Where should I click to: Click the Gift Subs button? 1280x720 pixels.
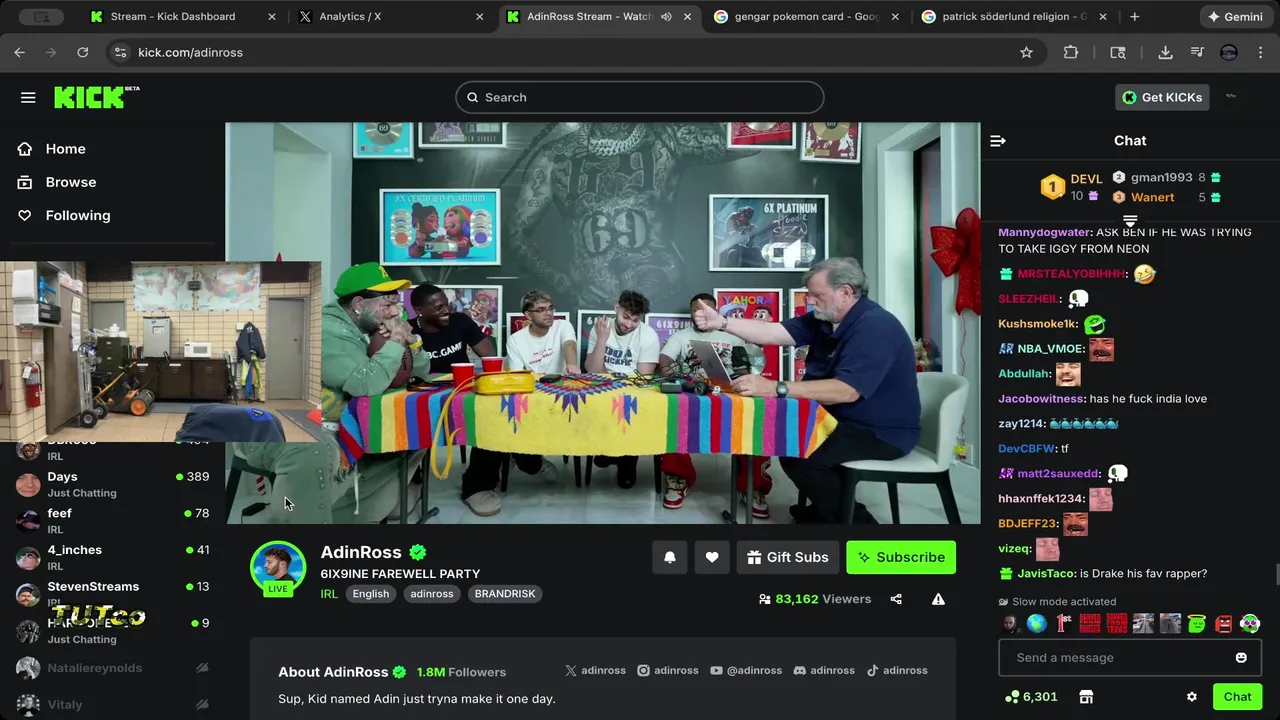[x=788, y=557]
